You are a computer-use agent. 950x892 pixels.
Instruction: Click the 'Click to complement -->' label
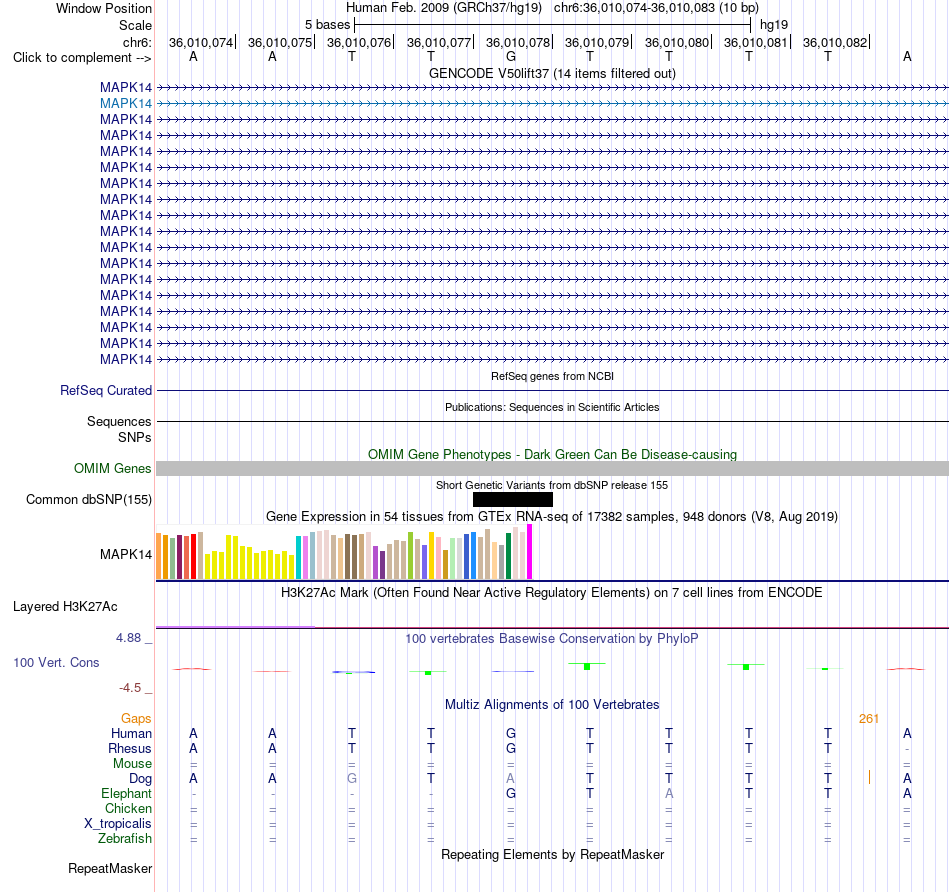(82, 58)
